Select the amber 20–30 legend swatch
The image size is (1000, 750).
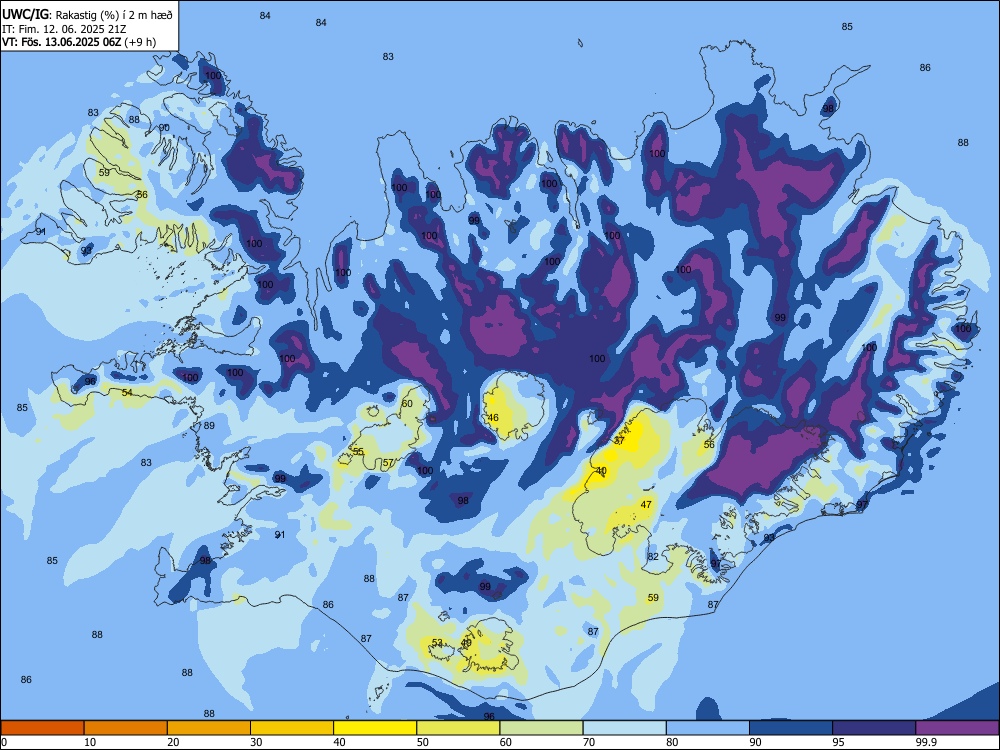[x=209, y=728]
